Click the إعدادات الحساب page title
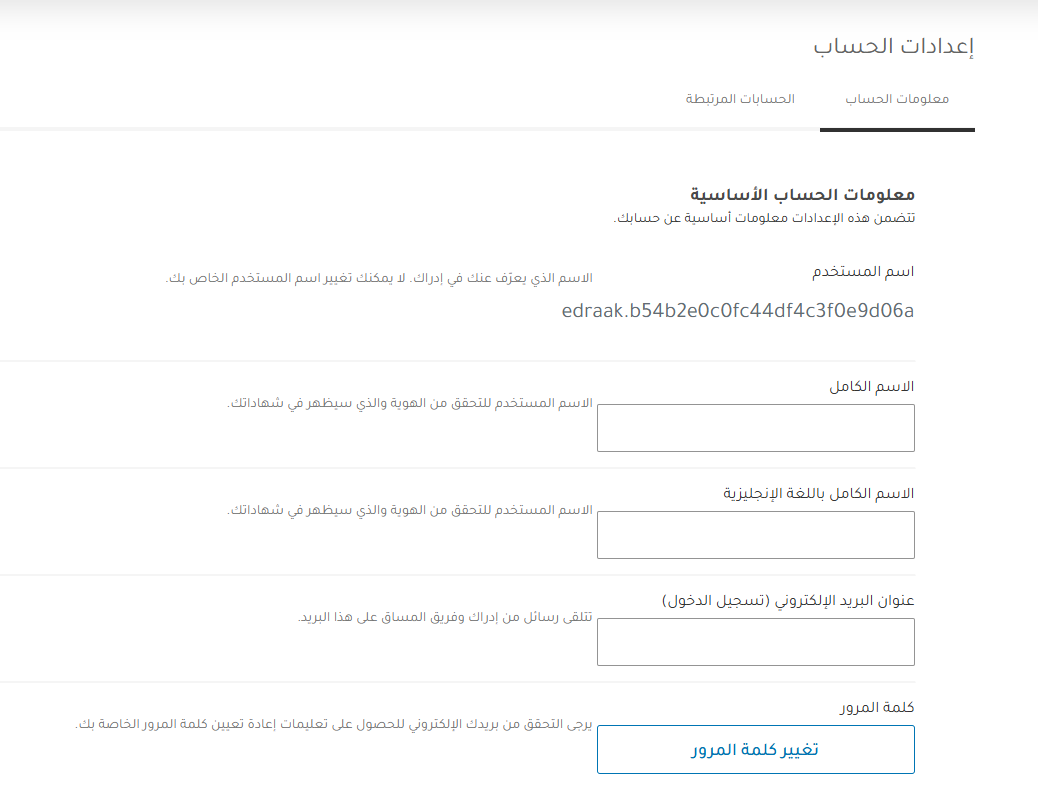Screen dimensions: 1038x787 pyautogui.click(x=893, y=46)
